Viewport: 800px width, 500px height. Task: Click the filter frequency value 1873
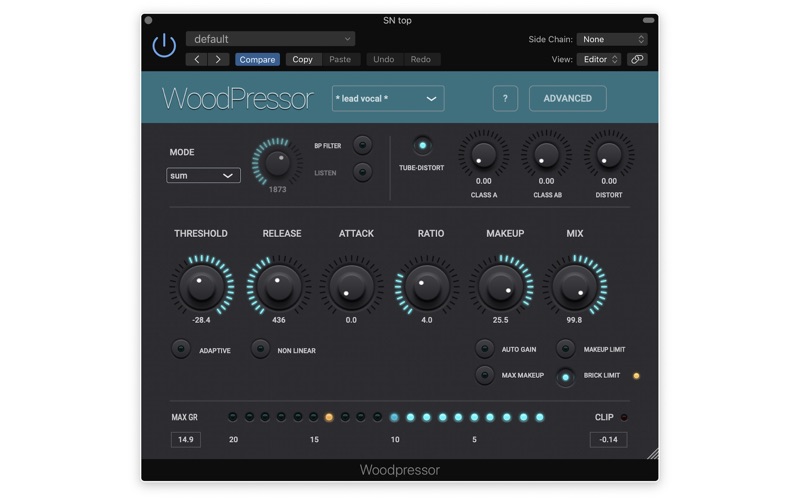(278, 189)
